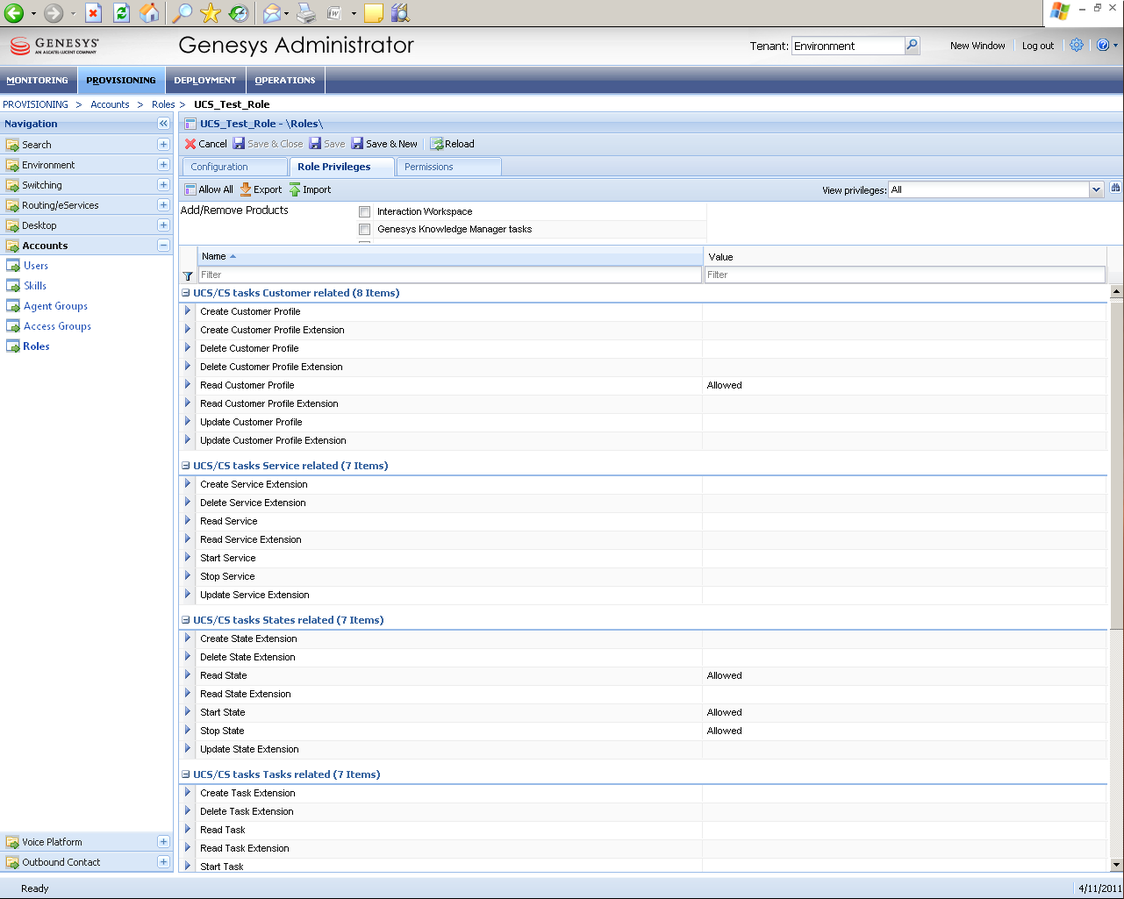Expand the Read Customer Profile row arrow
Image resolution: width=1124 pixels, height=899 pixels.
pos(188,385)
